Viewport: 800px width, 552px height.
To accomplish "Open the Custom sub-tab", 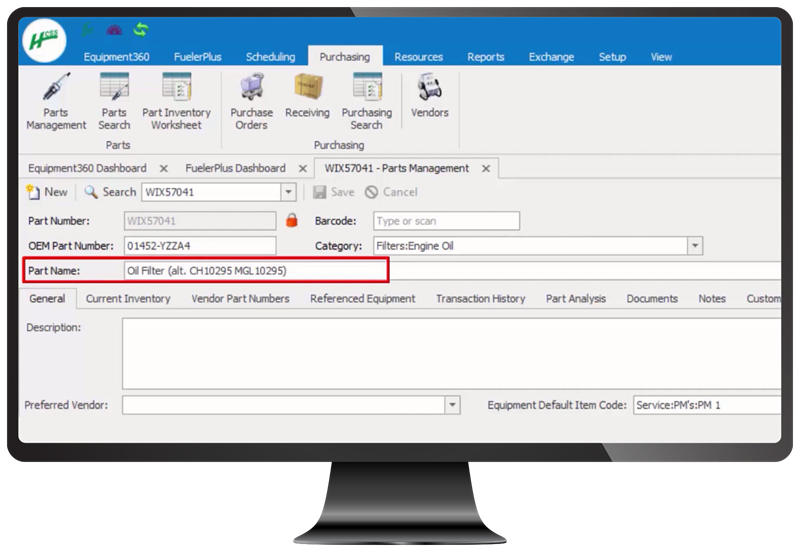I will pyautogui.click(x=763, y=299).
